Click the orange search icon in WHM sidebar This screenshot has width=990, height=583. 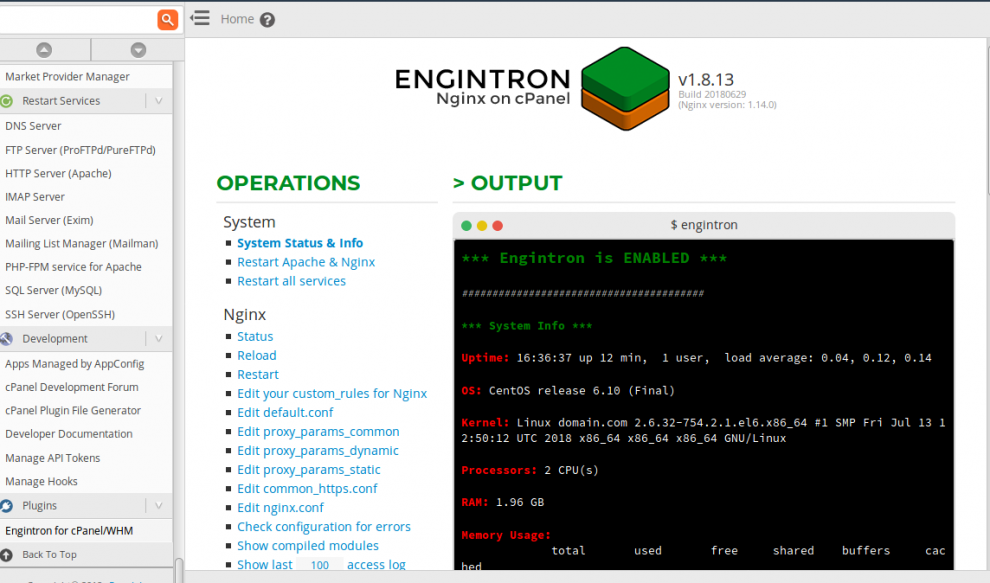[167, 19]
